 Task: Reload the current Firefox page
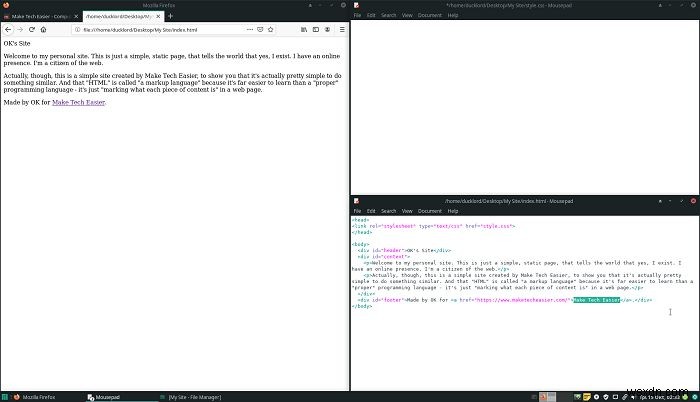32,29
